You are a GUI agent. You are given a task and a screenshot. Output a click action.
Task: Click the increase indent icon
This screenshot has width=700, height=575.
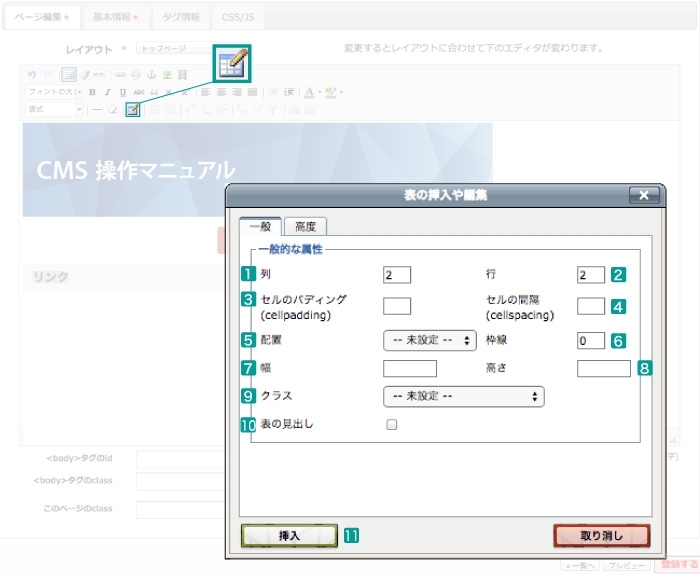(289, 92)
